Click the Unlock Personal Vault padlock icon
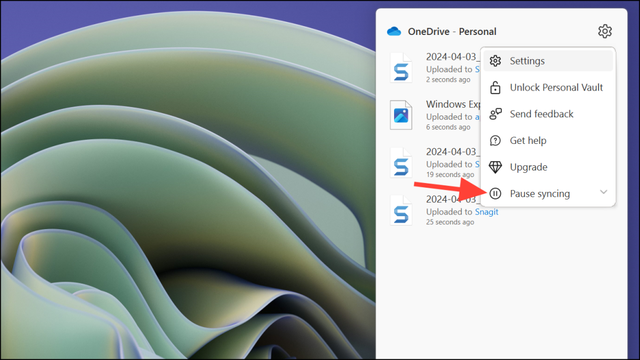Image resolution: width=640 pixels, height=360 pixels. (x=495, y=87)
